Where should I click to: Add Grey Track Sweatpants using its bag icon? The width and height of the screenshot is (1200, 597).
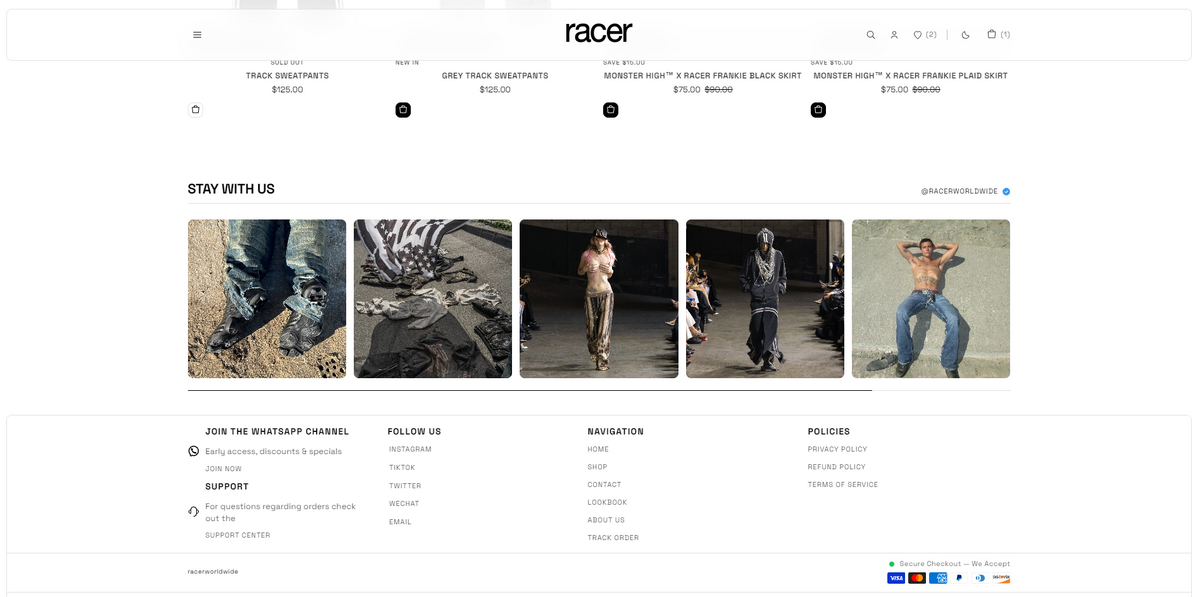(x=403, y=110)
